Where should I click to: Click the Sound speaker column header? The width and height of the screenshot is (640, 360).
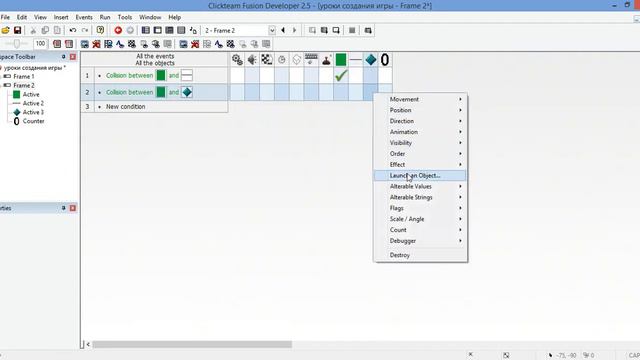(252, 60)
